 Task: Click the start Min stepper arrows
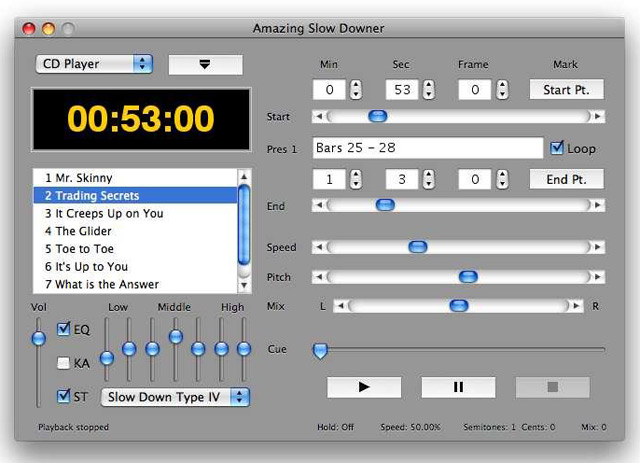(356, 89)
